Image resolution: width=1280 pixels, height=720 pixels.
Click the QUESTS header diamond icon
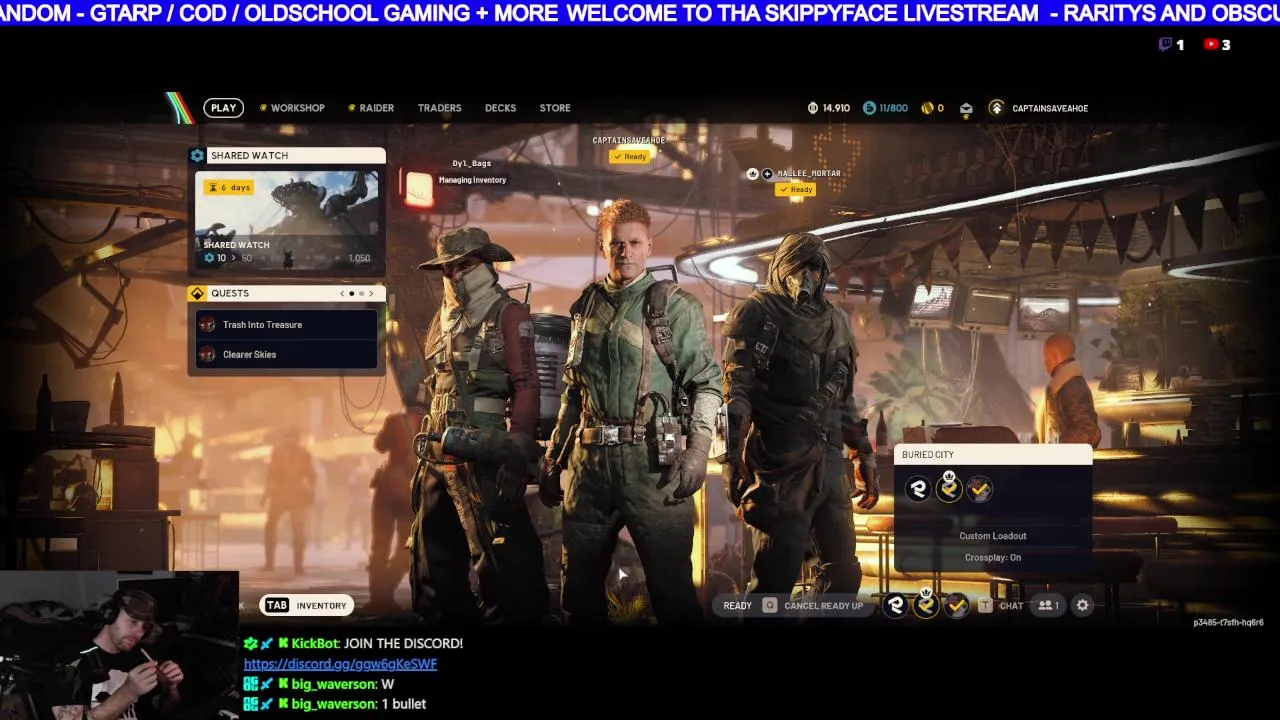[198, 293]
